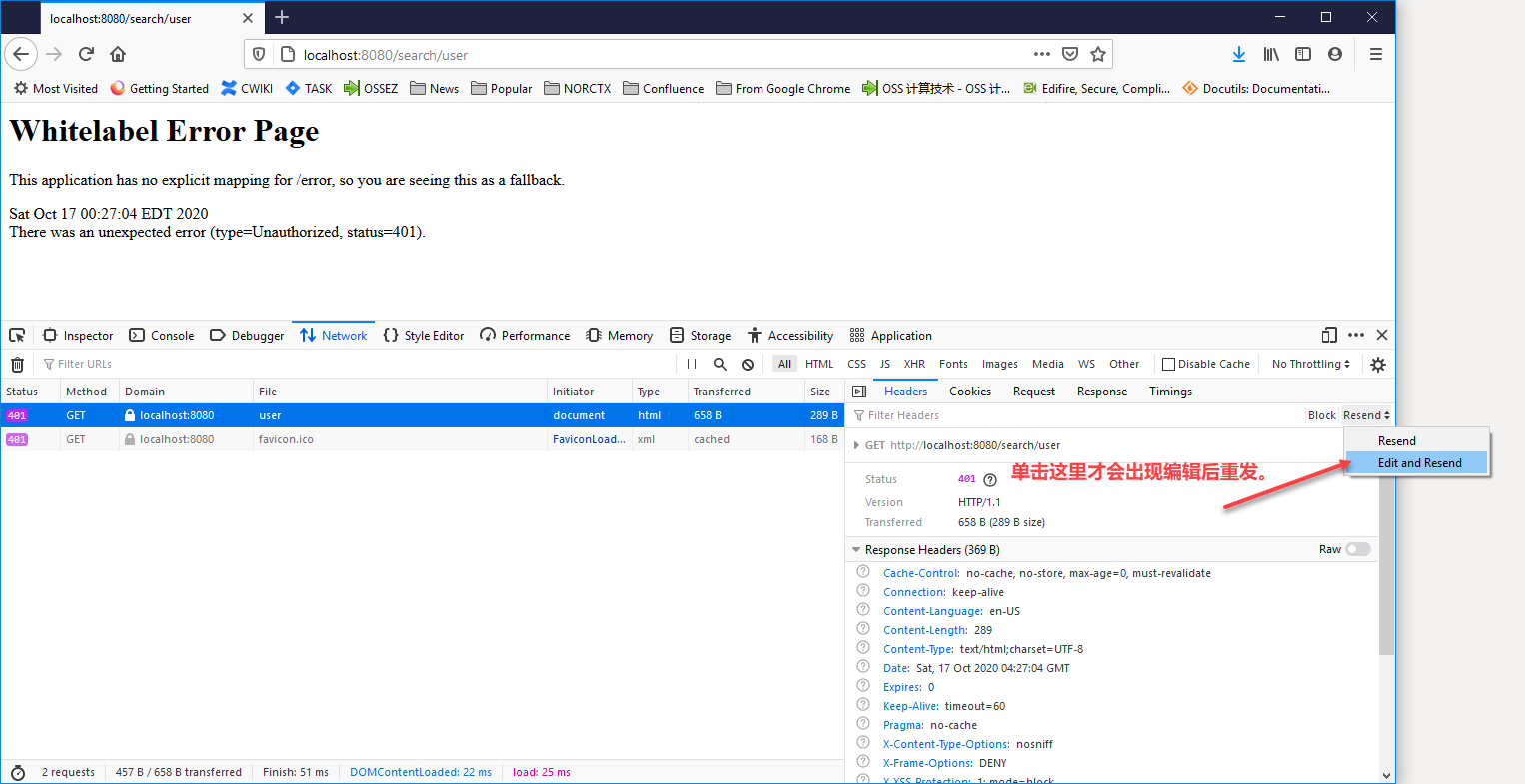Toggle responsive design mode
The width and height of the screenshot is (1525, 784).
point(1329,335)
